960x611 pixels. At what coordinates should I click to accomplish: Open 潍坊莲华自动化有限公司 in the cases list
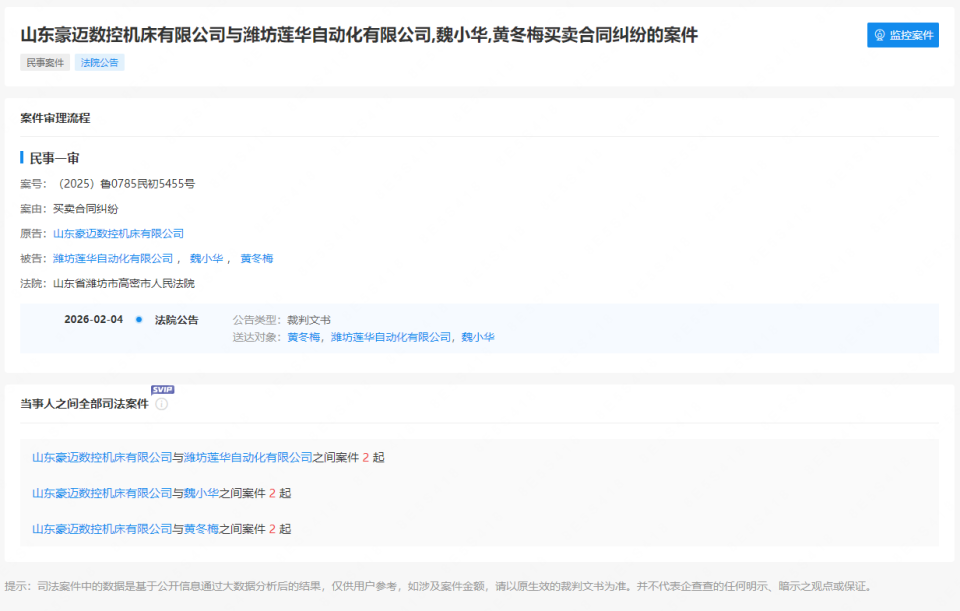(x=248, y=457)
